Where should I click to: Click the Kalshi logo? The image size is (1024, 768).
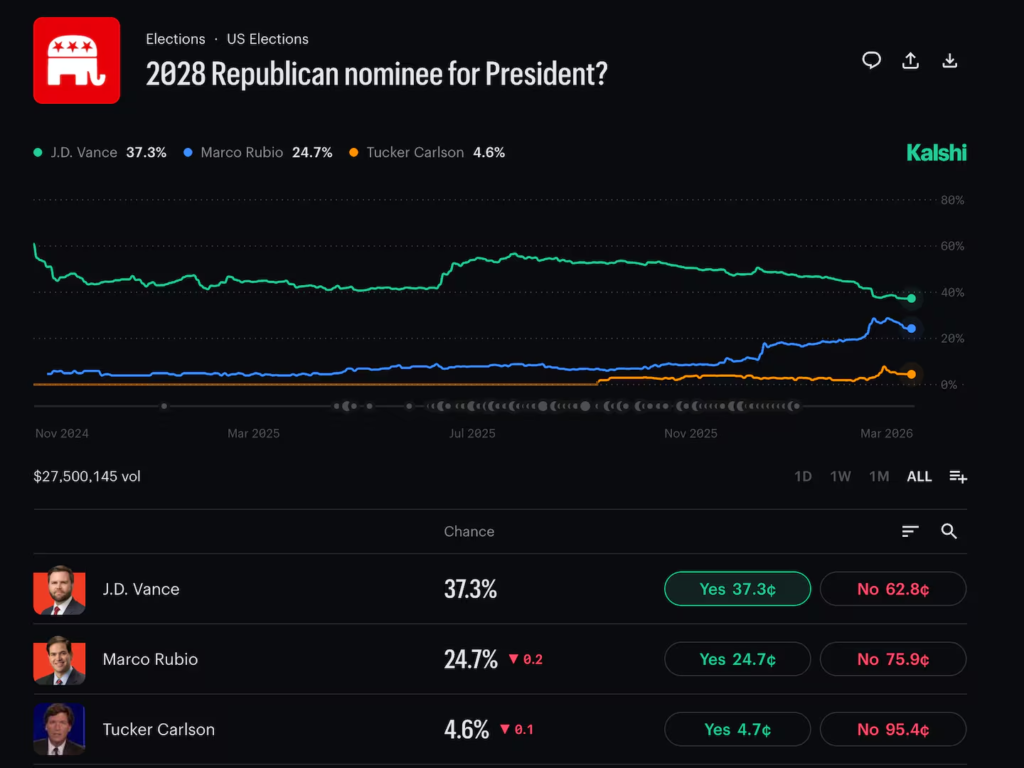pos(936,153)
